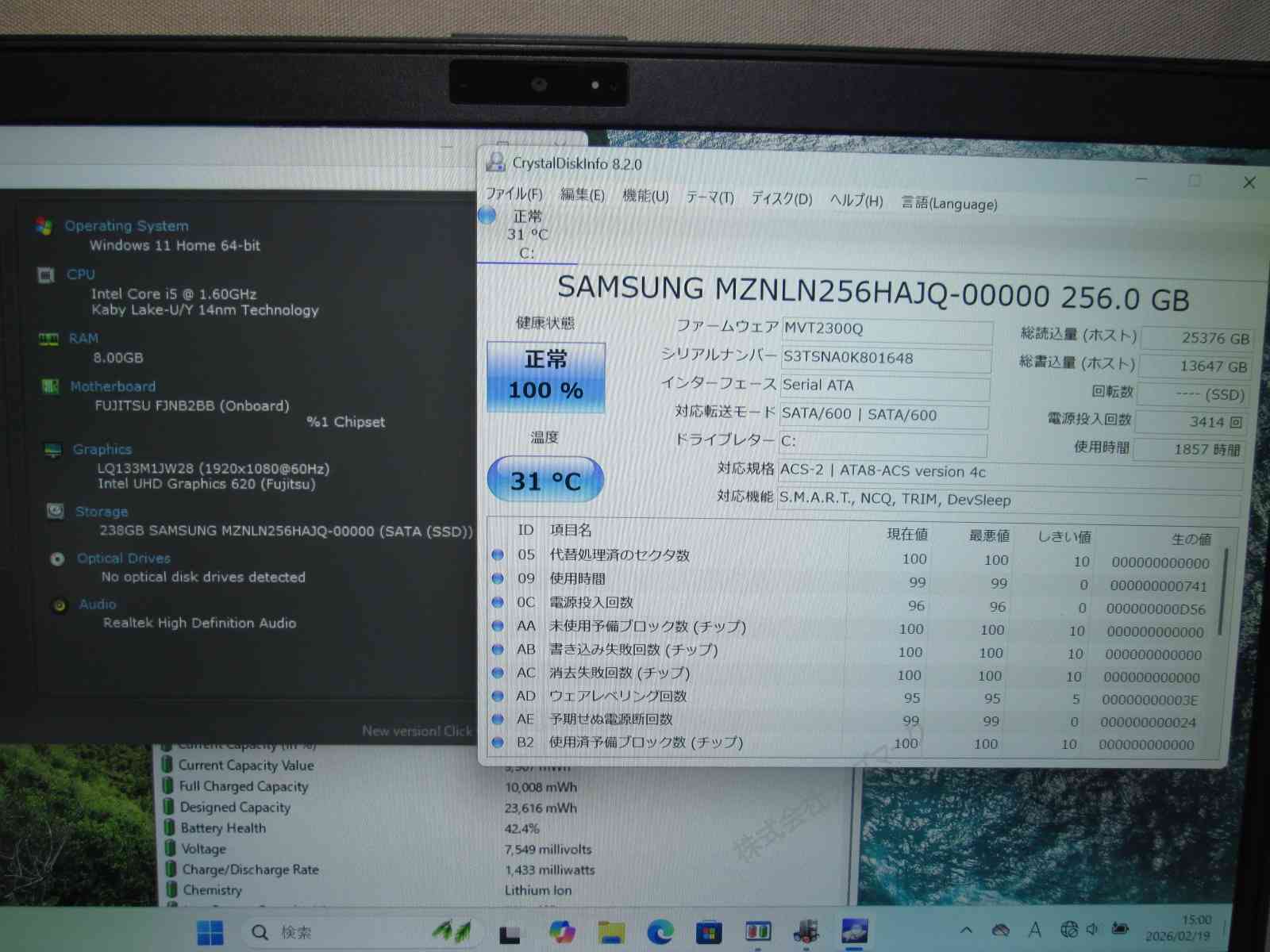Click the CrystalDiskInfo taskbar icon
The height and width of the screenshot is (952, 1270).
[855, 931]
